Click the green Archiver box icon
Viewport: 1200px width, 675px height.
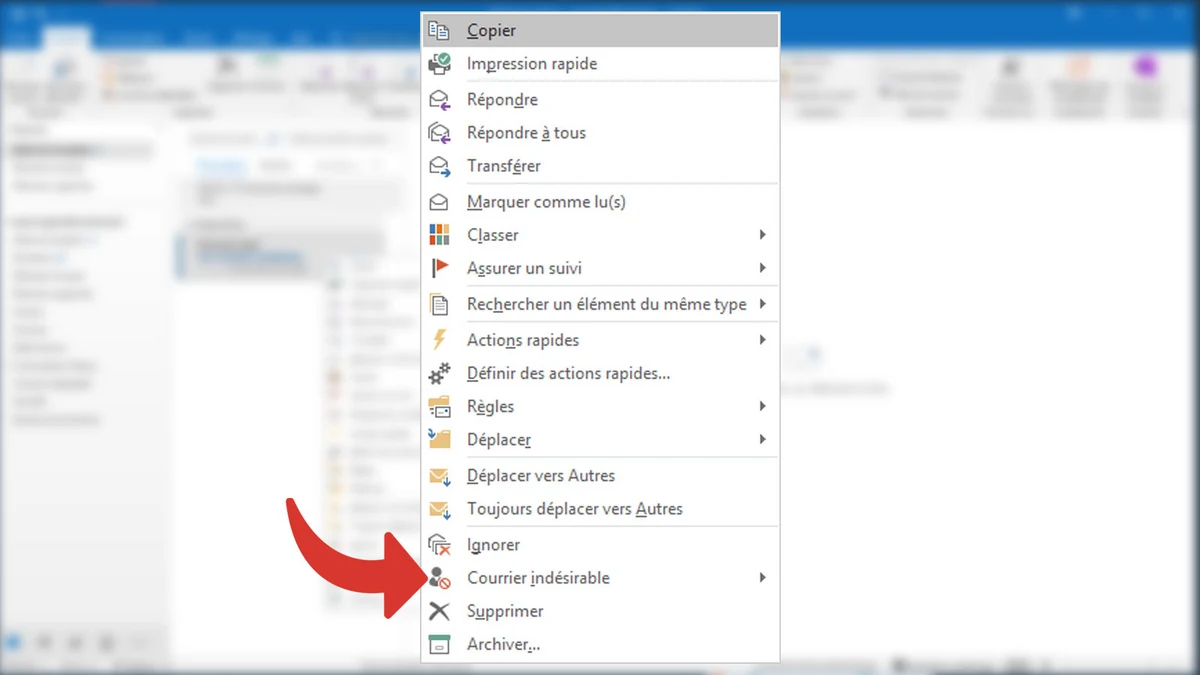click(x=439, y=644)
